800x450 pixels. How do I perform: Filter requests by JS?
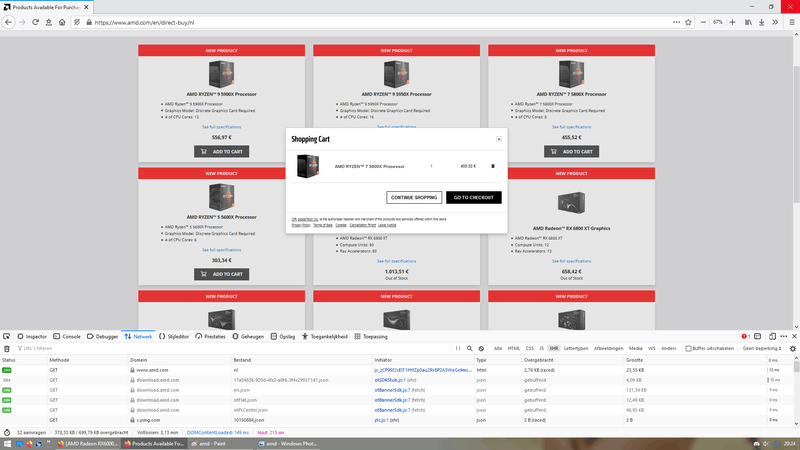point(541,348)
